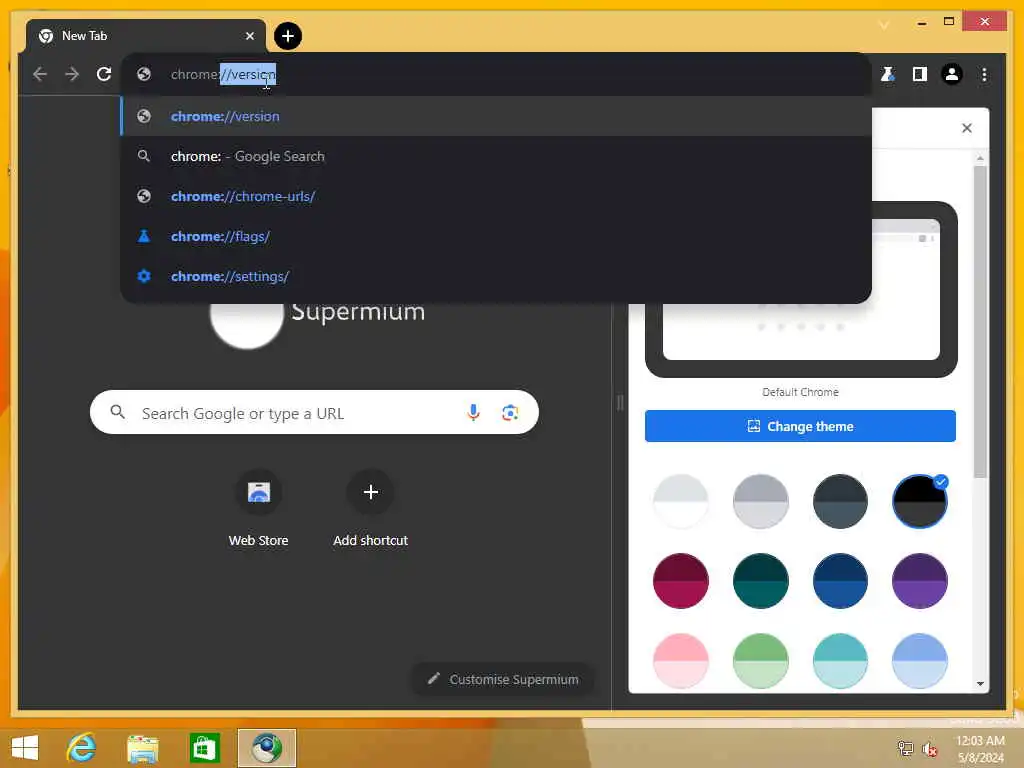Go back using the back arrow
The height and width of the screenshot is (768, 1024).
(x=40, y=74)
